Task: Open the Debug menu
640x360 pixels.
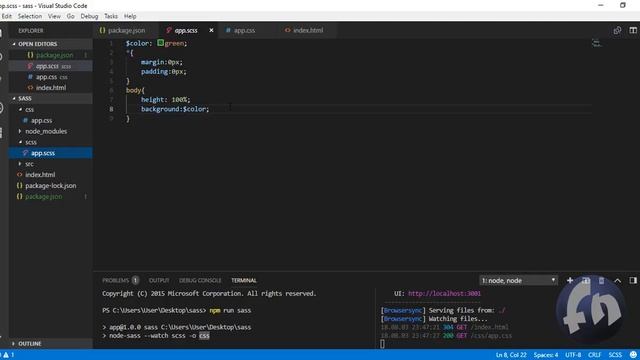Action: [89, 16]
